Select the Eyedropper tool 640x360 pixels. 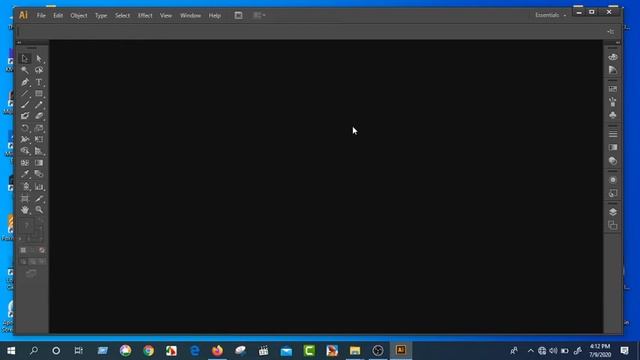(x=25, y=174)
